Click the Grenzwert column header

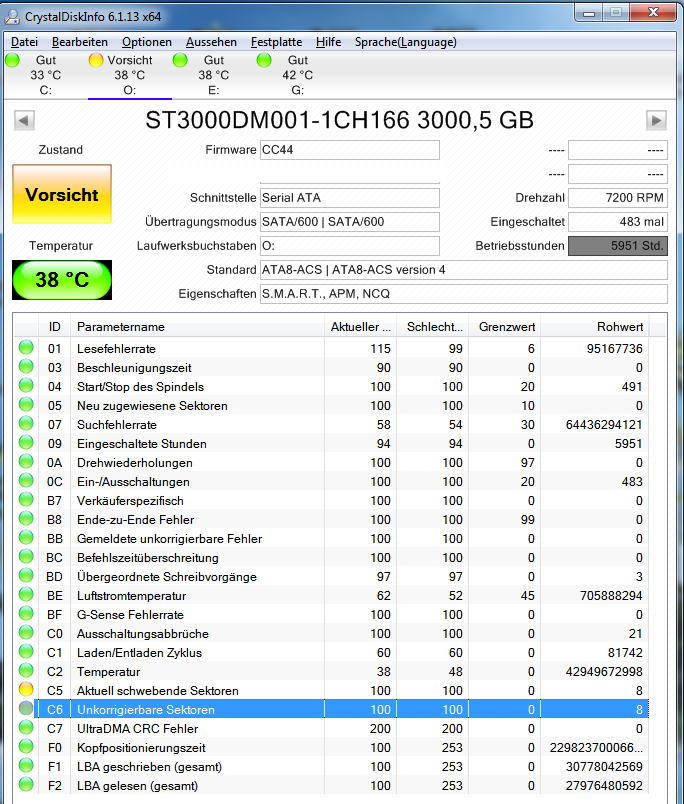click(x=505, y=327)
